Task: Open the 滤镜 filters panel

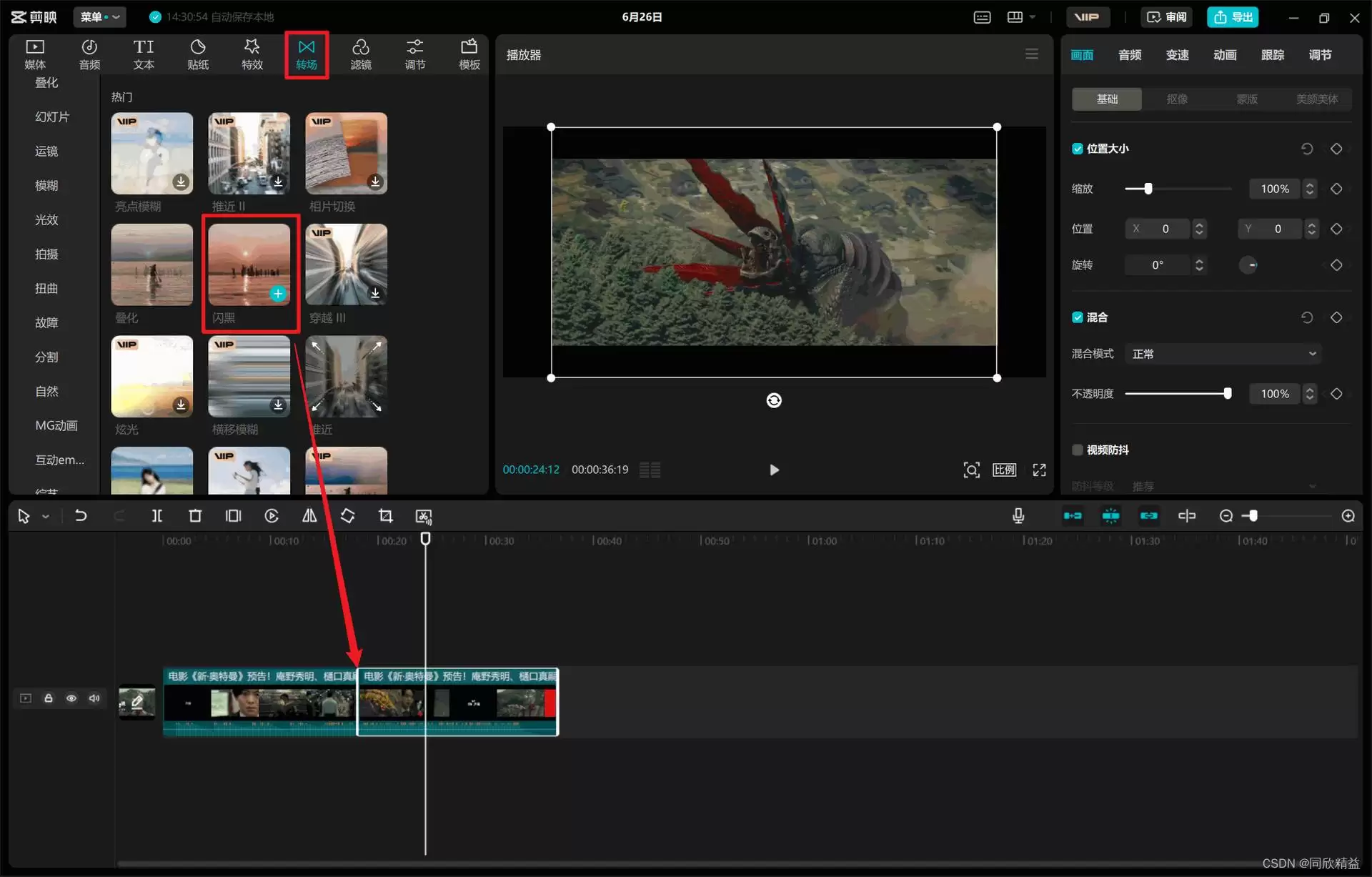Action: [360, 54]
